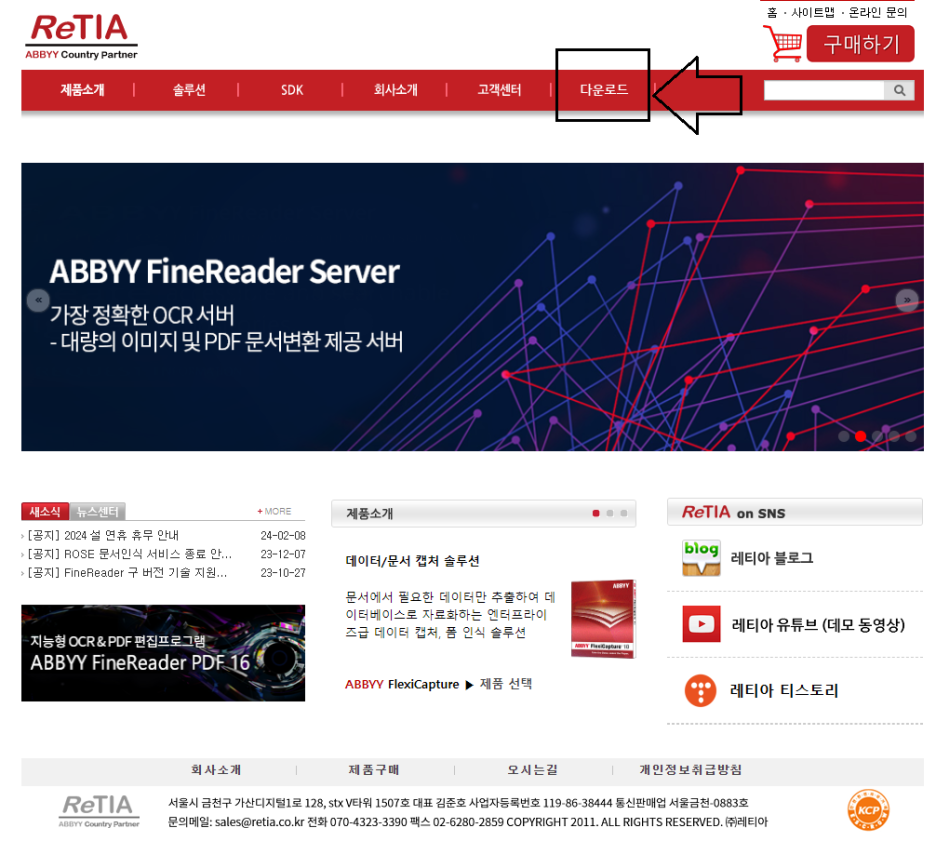Click the search magnifier icon
Viewport: 936px width, 868px height.
click(x=899, y=90)
